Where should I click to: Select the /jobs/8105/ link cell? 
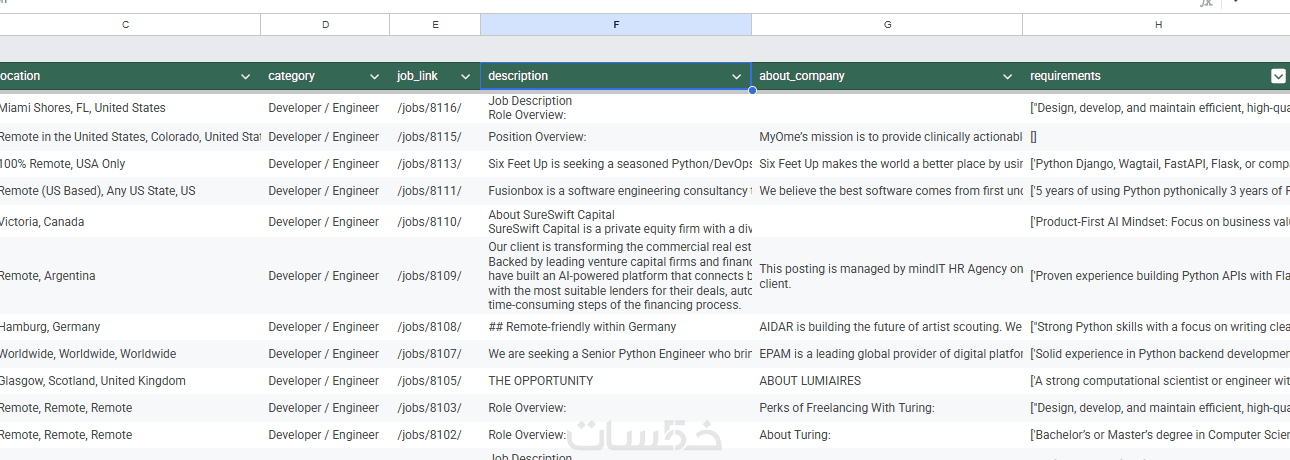point(435,381)
